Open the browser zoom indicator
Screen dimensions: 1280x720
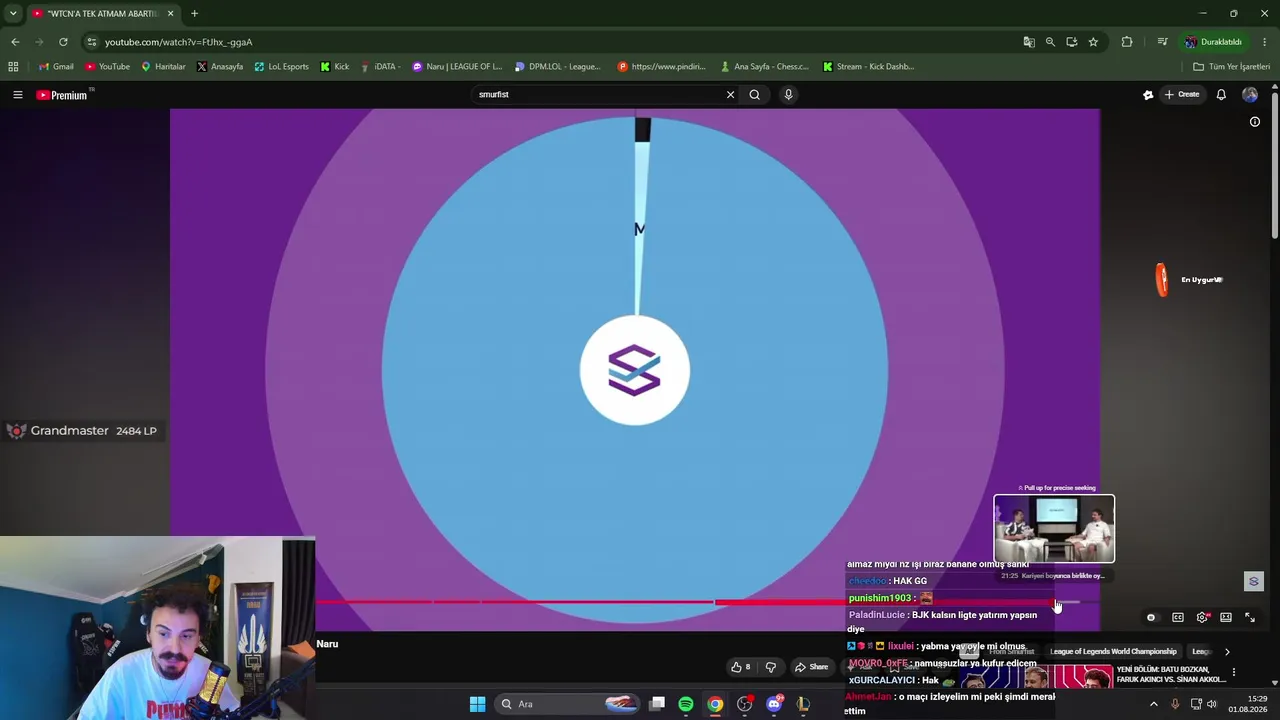click(x=1050, y=42)
